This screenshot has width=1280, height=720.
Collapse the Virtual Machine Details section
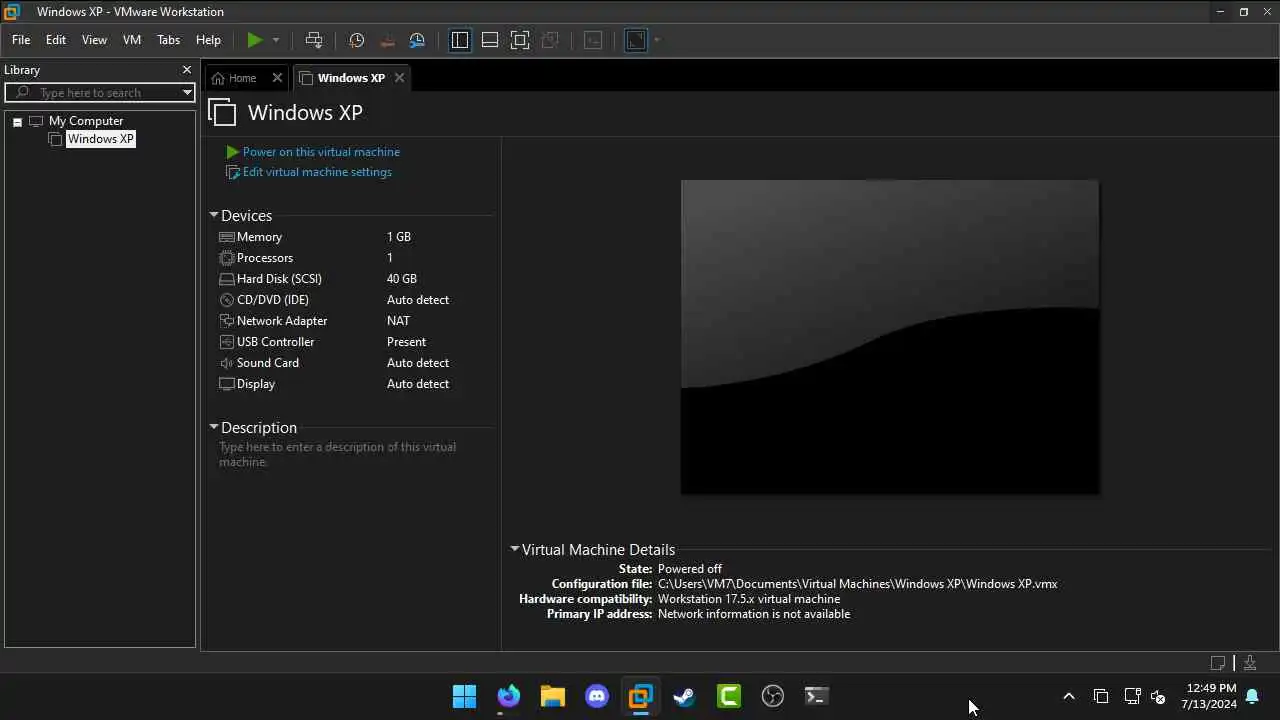[515, 549]
